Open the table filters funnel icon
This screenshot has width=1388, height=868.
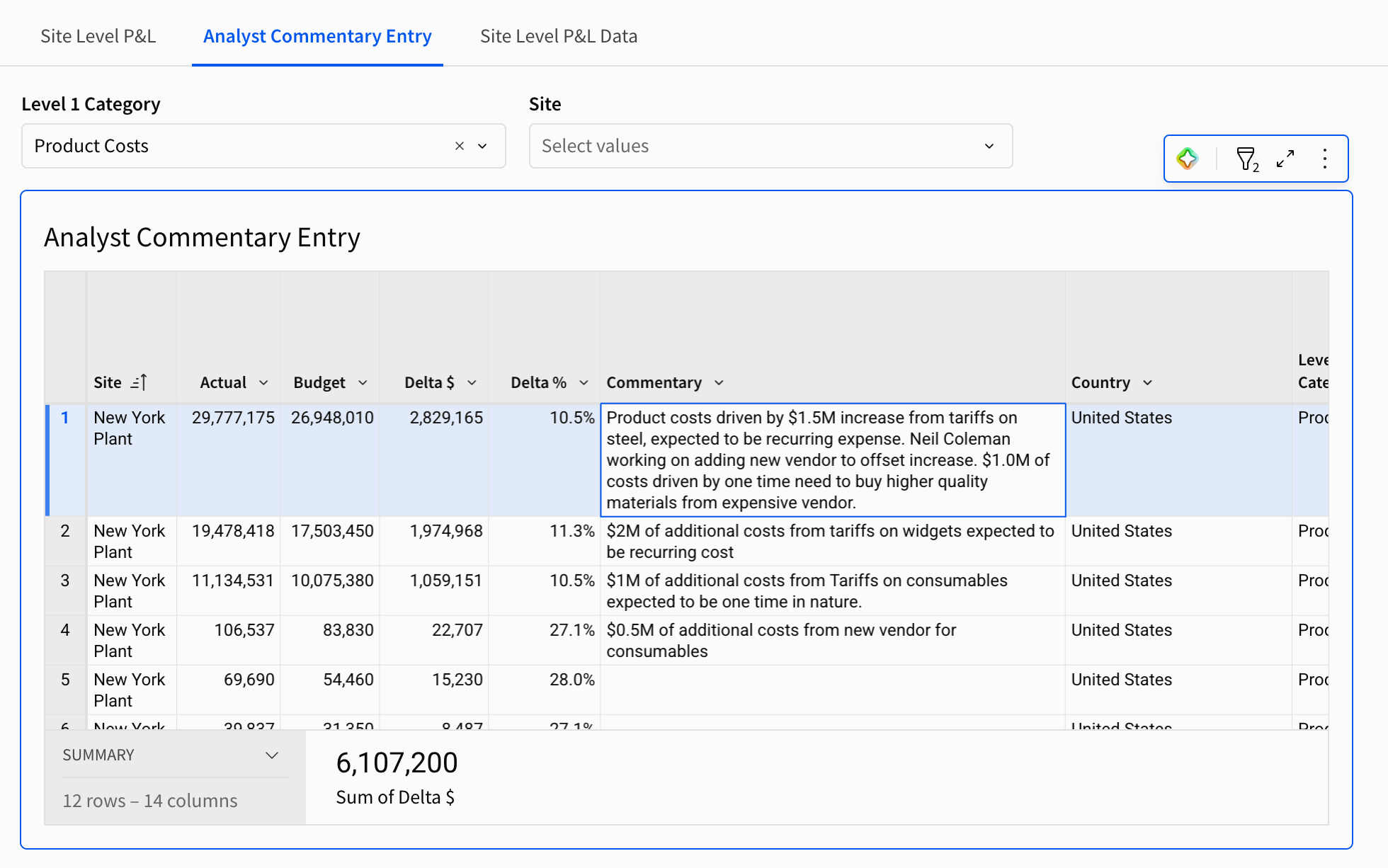click(x=1246, y=159)
